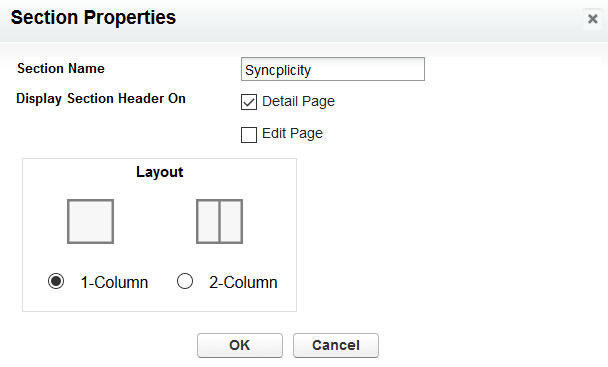Uncheck the Detail Page checkbox
The width and height of the screenshot is (608, 367).
[249, 102]
